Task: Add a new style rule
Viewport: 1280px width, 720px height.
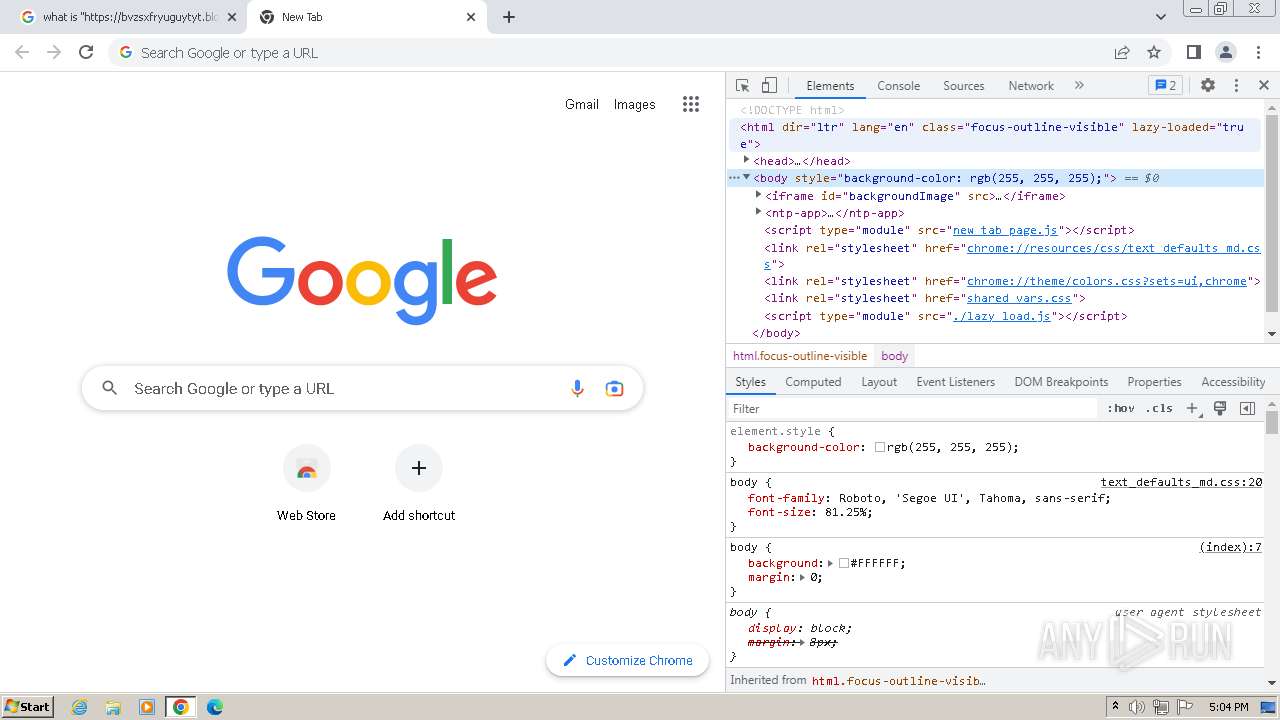Action: [x=1193, y=408]
